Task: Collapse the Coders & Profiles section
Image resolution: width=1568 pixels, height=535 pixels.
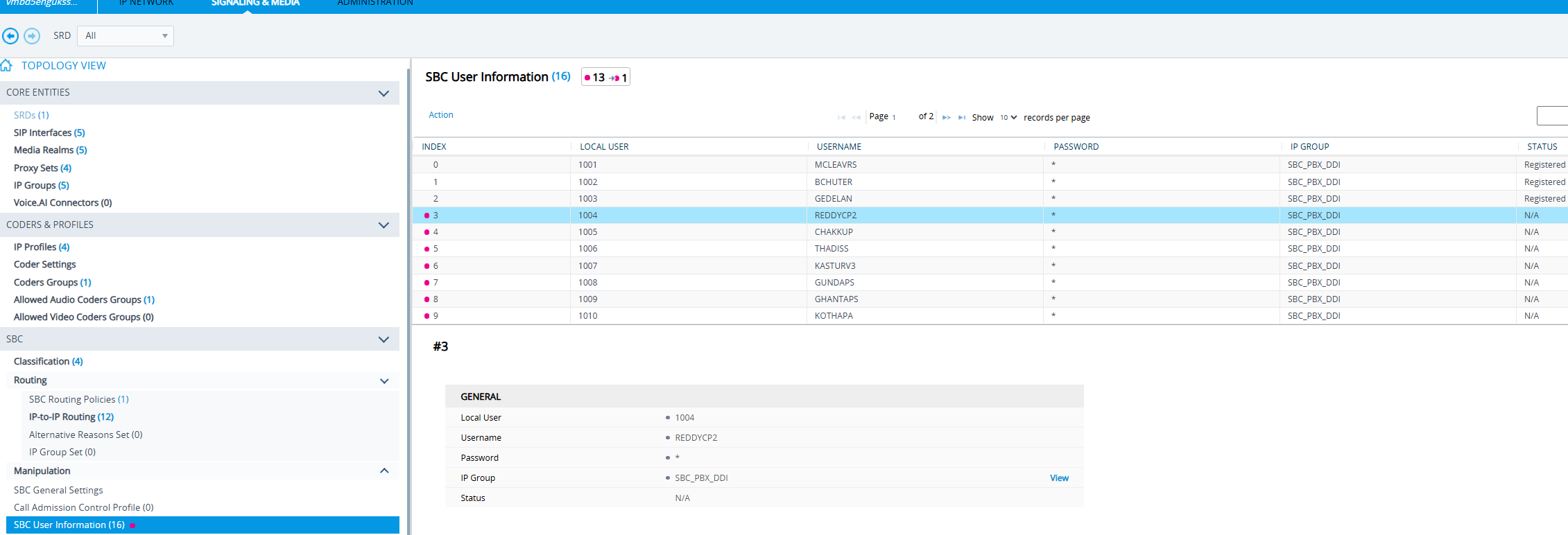Action: [384, 225]
